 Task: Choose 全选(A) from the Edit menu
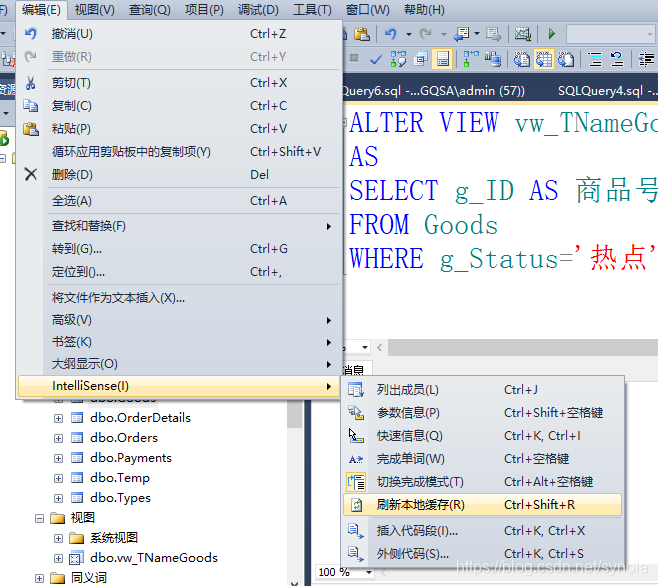pyautogui.click(x=179, y=201)
